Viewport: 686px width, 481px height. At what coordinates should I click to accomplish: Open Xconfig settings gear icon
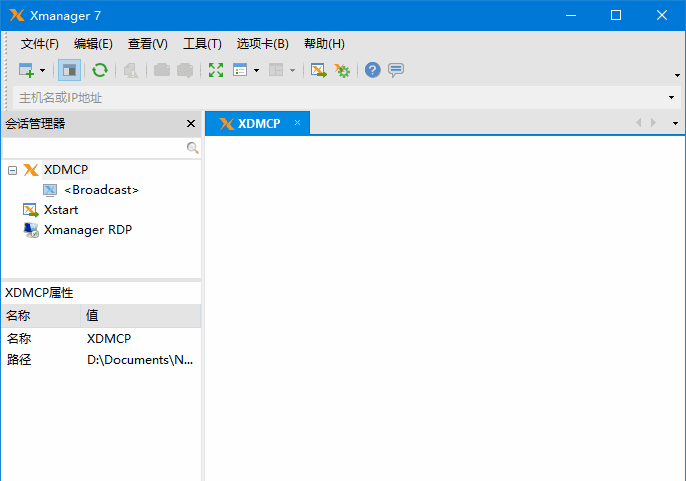click(x=342, y=70)
